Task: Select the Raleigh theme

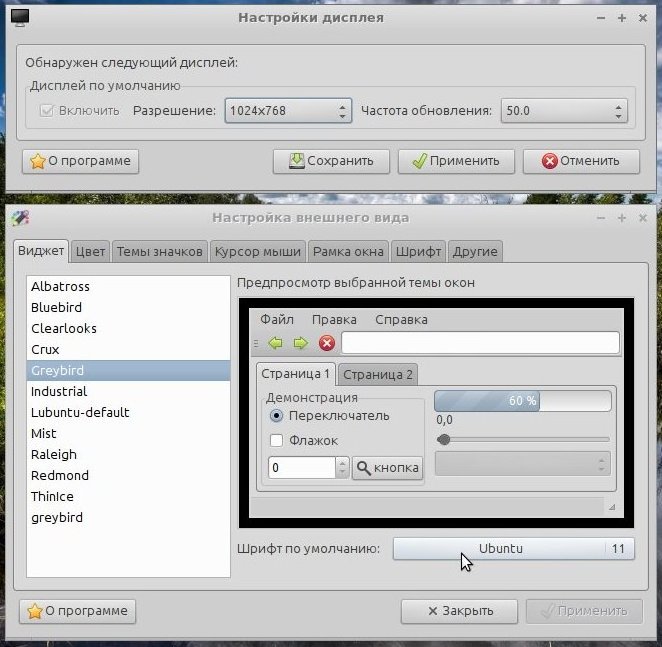Action: 128,454
